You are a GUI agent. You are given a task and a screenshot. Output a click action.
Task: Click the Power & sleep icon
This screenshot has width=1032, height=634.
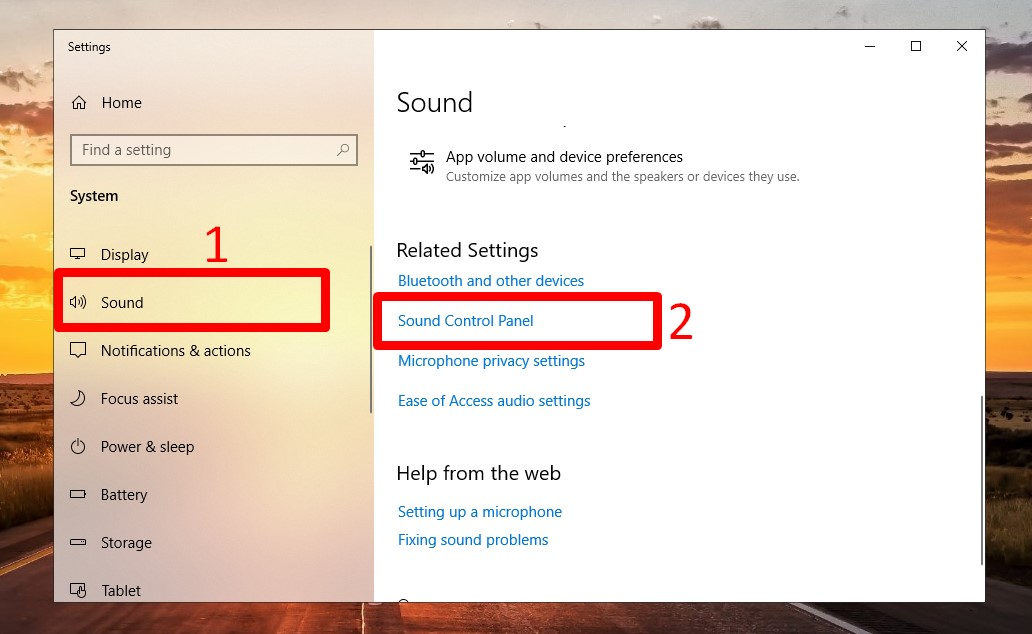(78, 446)
